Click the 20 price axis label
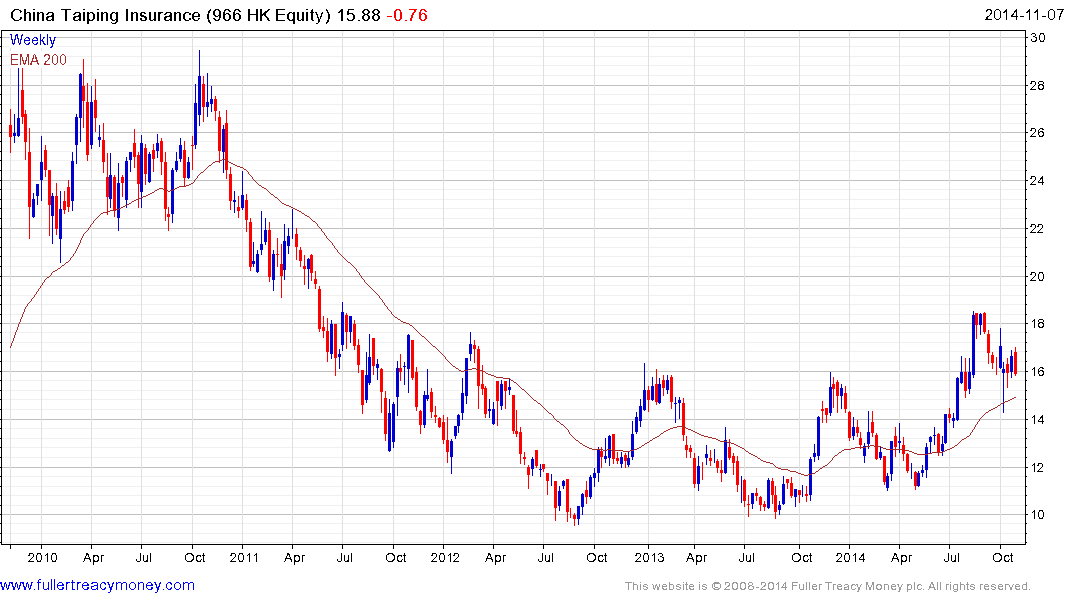The width and height of the screenshot is (1075, 600). click(x=1038, y=276)
